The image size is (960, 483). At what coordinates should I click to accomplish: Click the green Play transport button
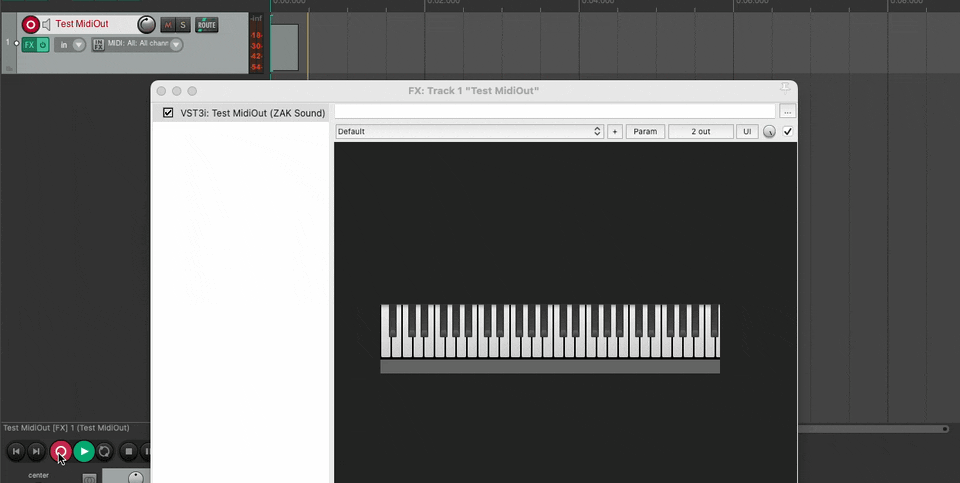[x=84, y=452]
